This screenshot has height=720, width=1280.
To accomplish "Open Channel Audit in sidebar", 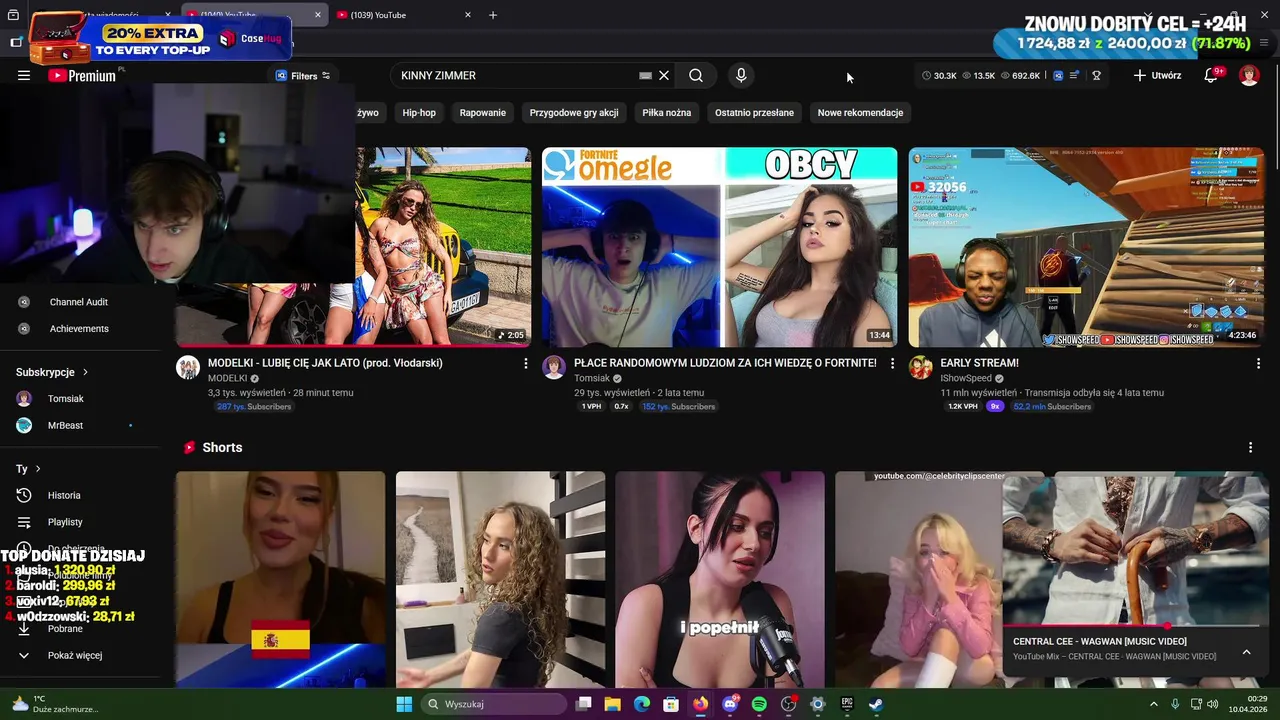I will coord(78,302).
